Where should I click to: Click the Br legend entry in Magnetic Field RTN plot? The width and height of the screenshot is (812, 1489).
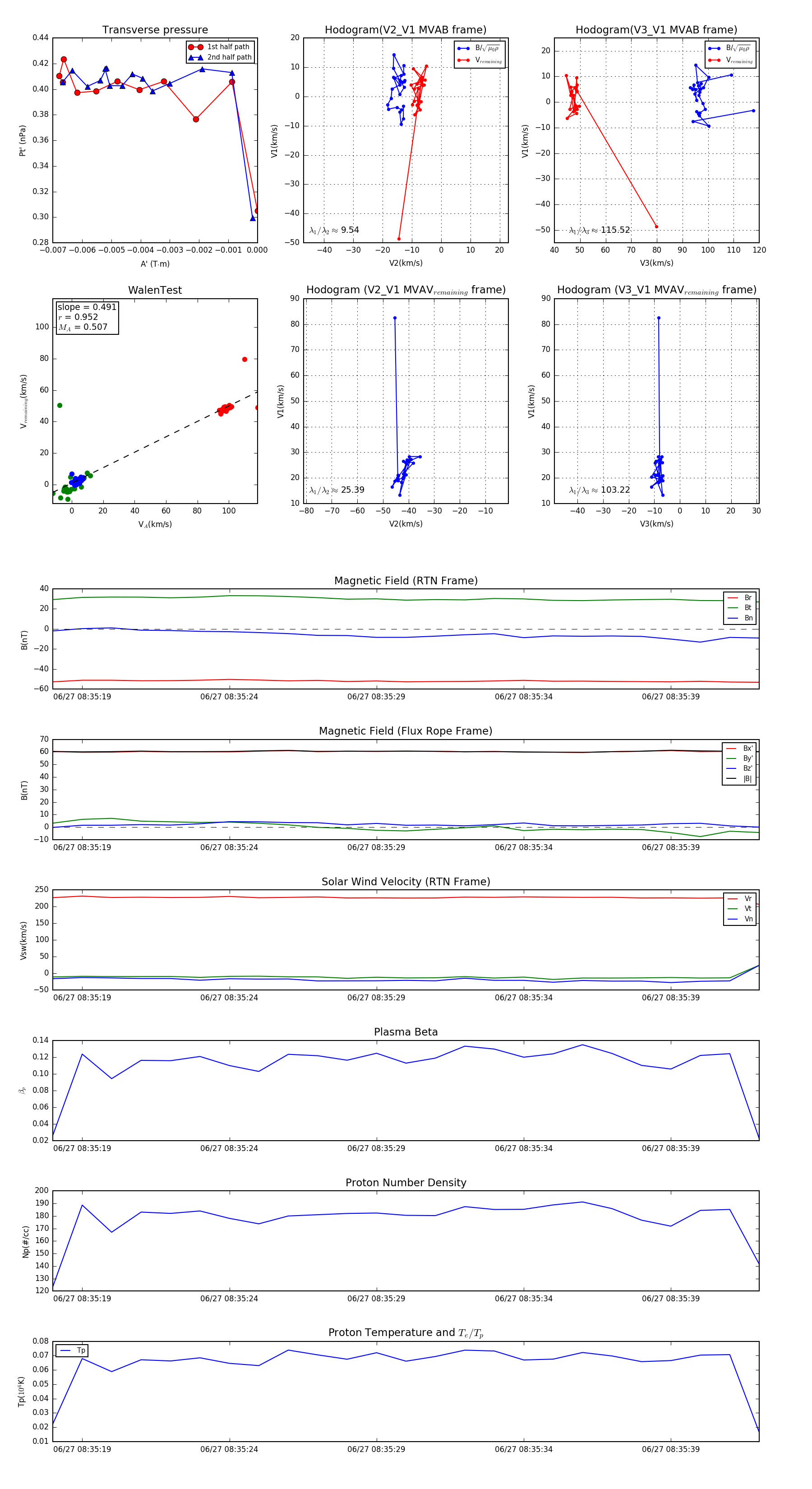pos(740,598)
